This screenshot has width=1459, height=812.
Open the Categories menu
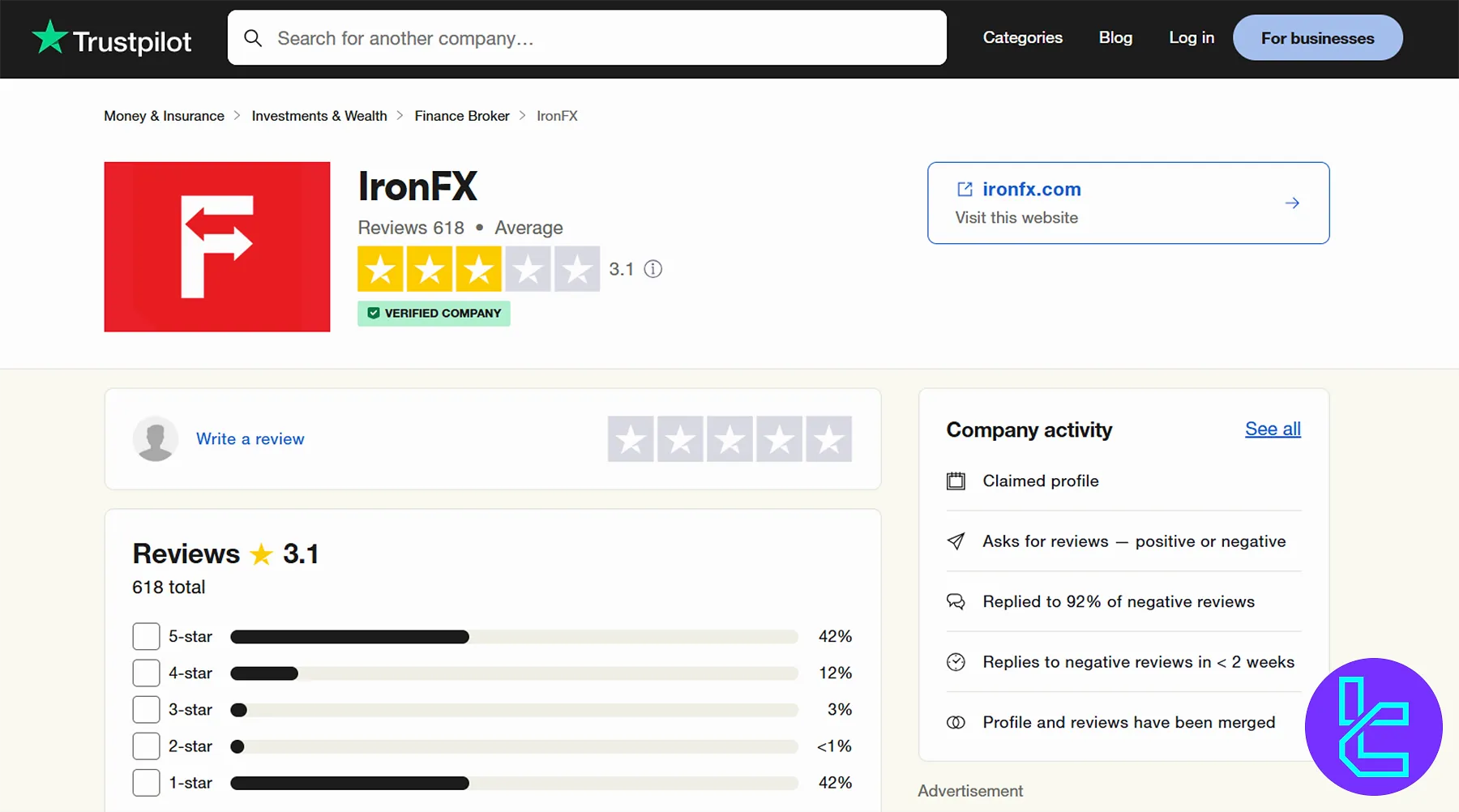pyautogui.click(x=1022, y=38)
